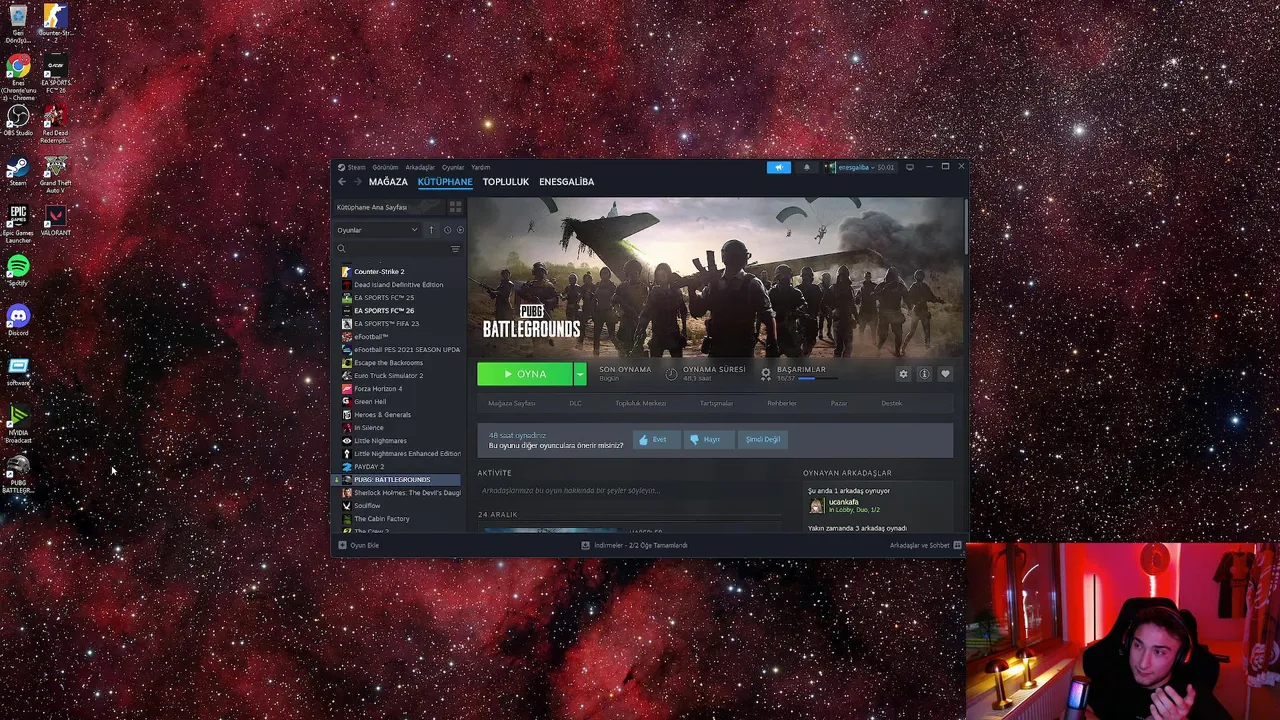1280x720 pixels.
Task: Switch to the MAĞAZA tab
Action: tap(388, 182)
